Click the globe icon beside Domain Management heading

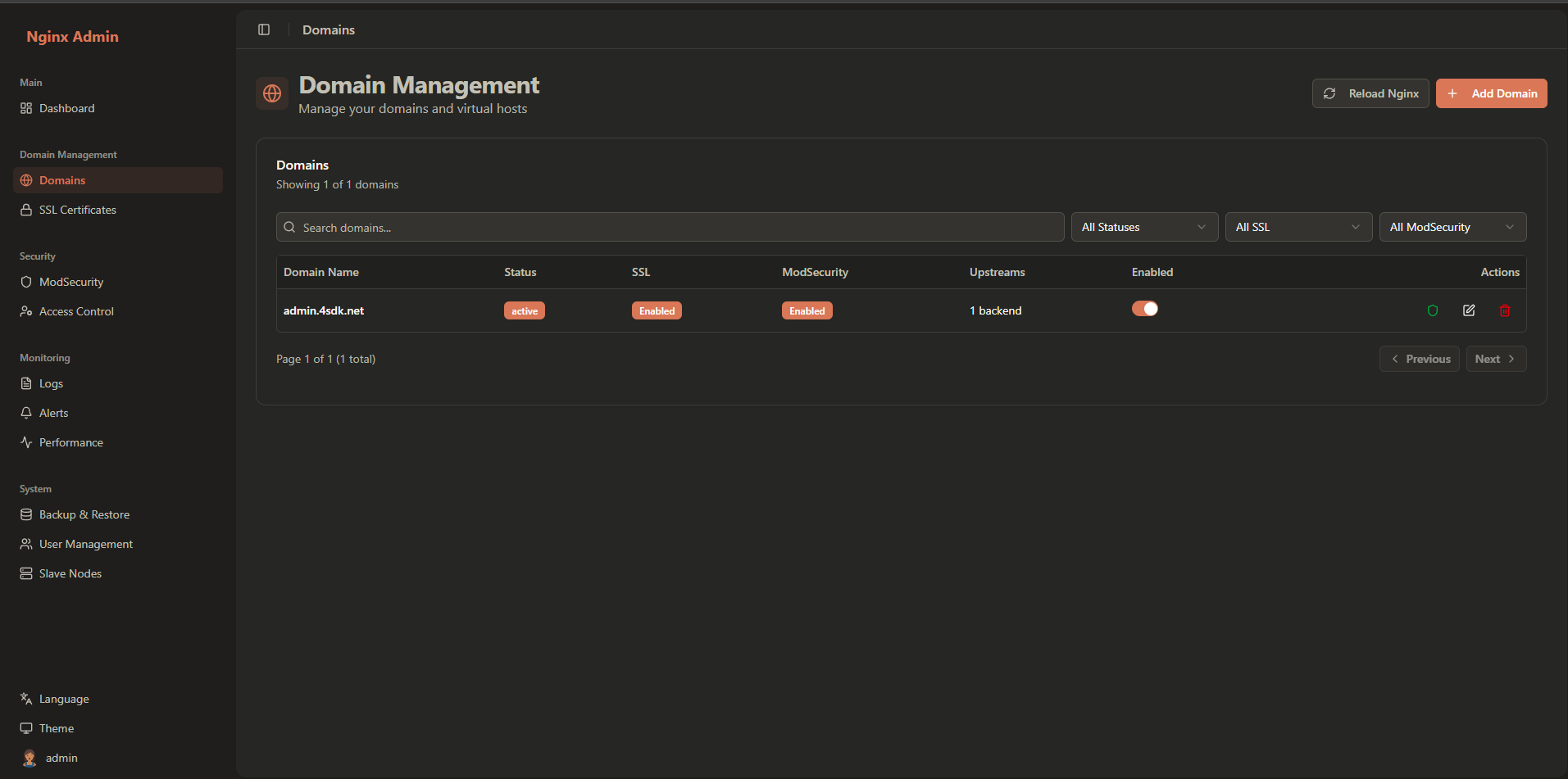click(272, 94)
